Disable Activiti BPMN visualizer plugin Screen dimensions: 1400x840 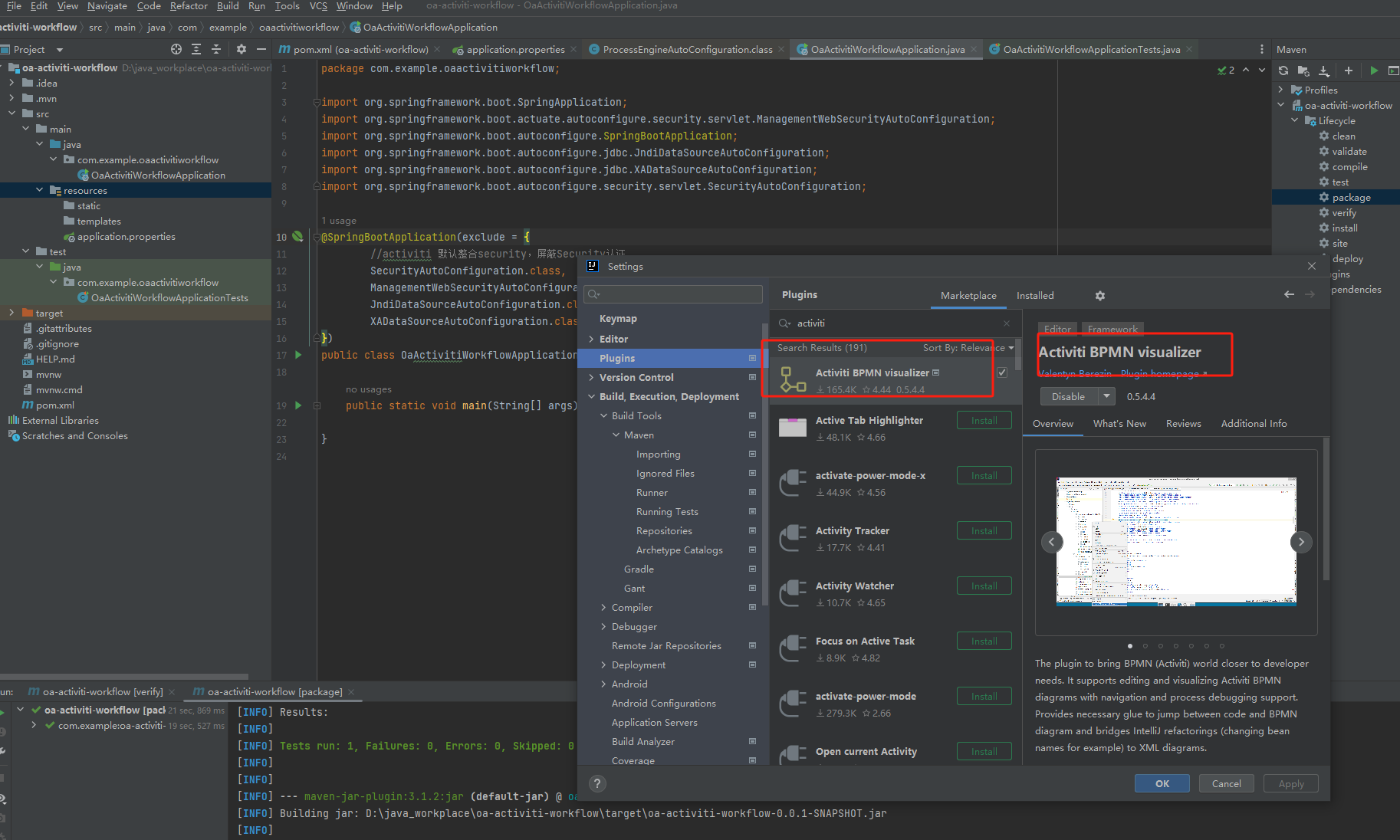1069,396
